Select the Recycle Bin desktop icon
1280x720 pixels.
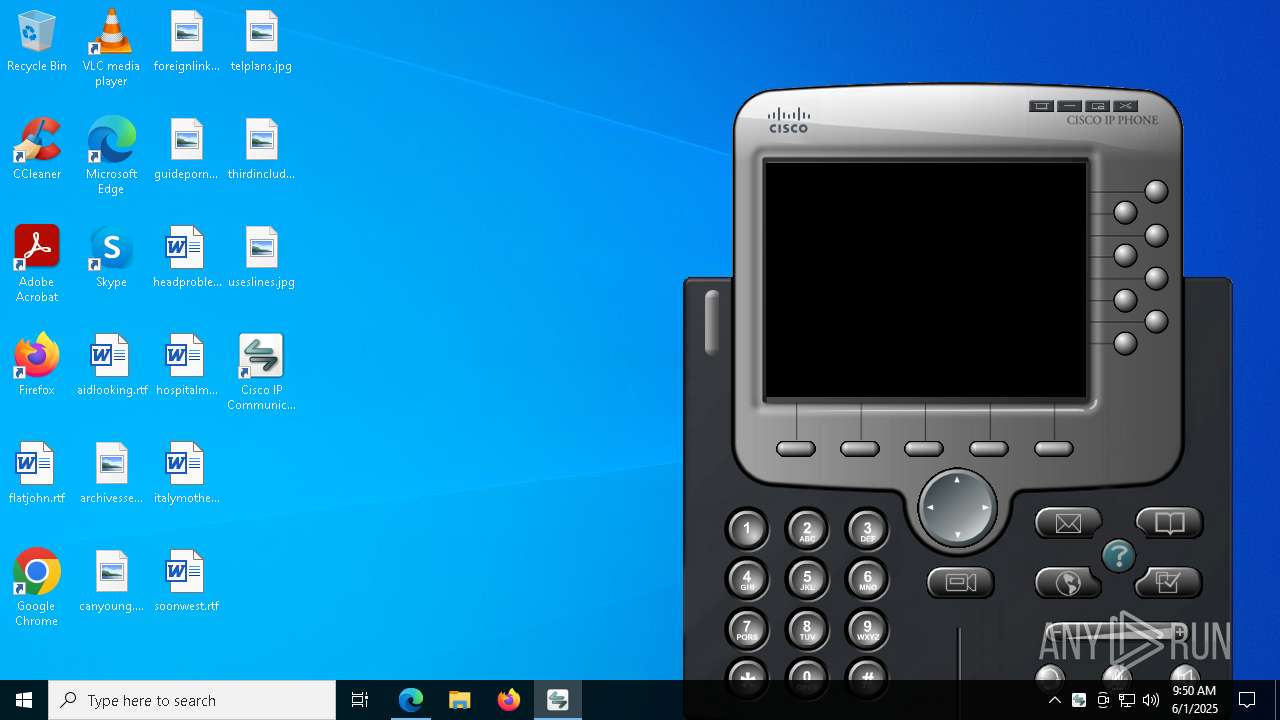(x=37, y=43)
